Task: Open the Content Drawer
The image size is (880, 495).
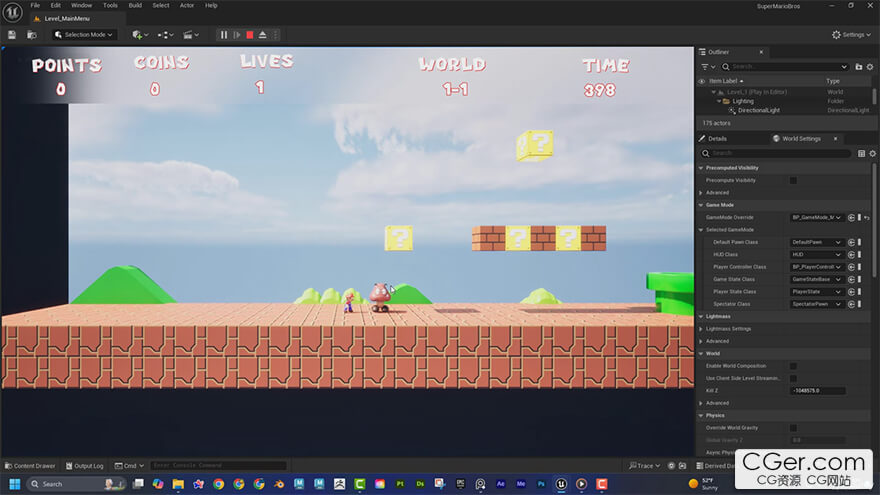Action: click(30, 466)
